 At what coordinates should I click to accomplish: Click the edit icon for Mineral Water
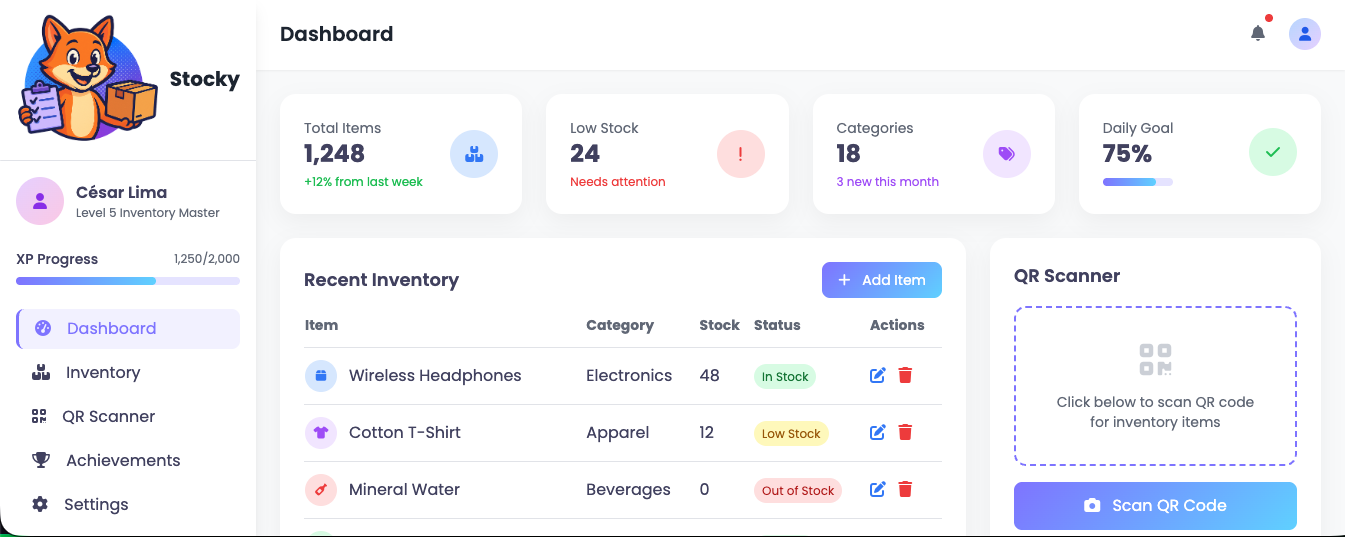(x=878, y=490)
